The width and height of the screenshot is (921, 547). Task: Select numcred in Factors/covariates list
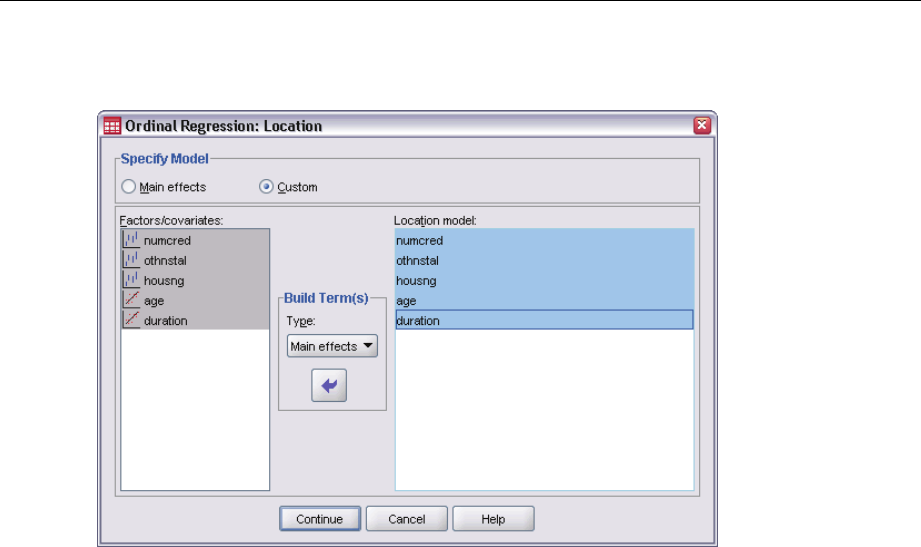pyautogui.click(x=195, y=240)
